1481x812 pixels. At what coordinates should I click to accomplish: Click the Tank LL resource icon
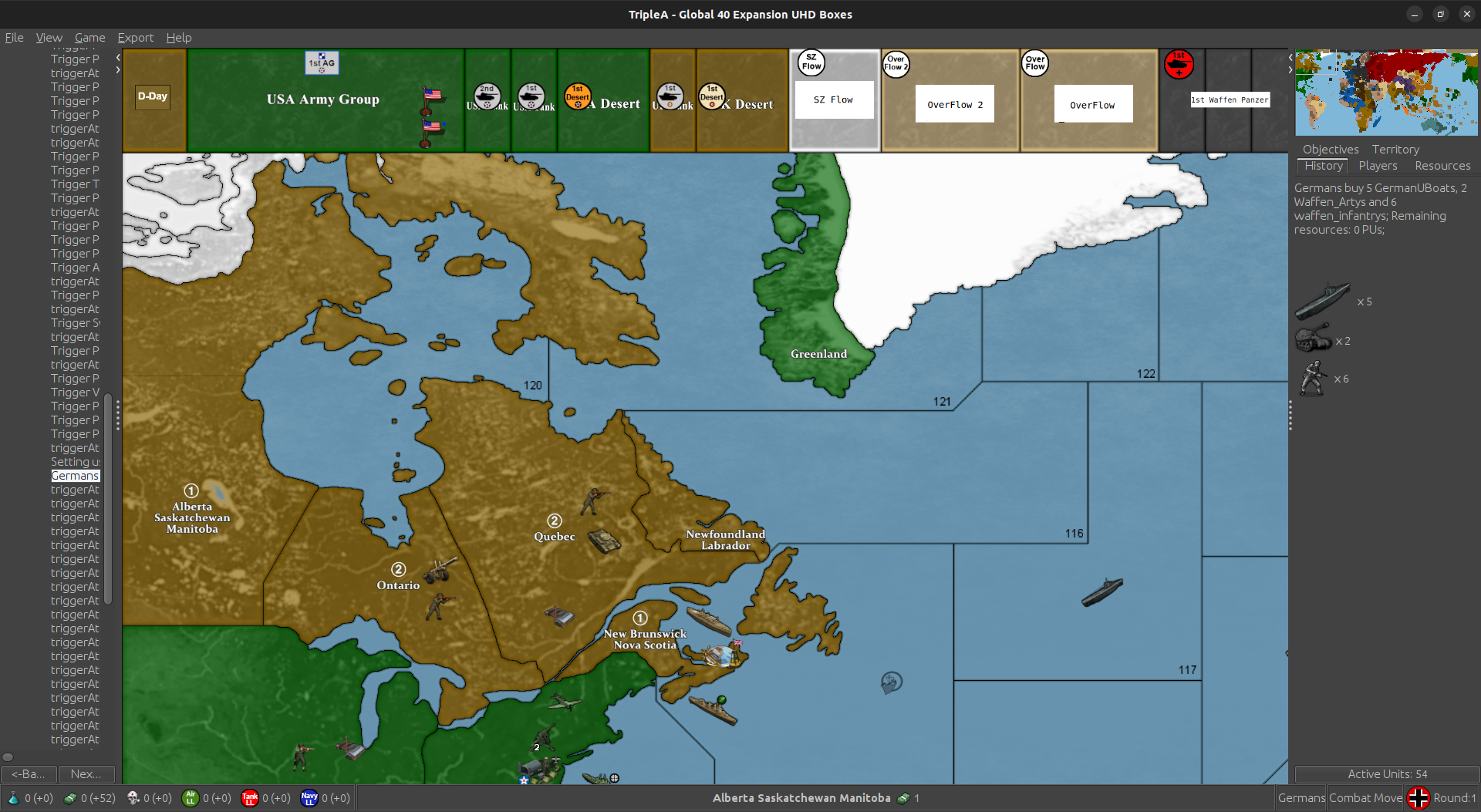tap(249, 798)
